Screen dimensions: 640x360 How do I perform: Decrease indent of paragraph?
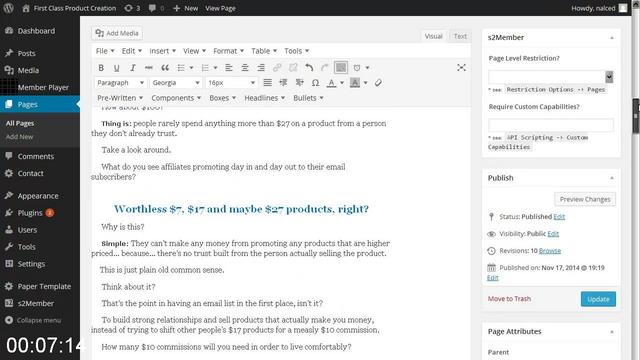click(x=283, y=83)
